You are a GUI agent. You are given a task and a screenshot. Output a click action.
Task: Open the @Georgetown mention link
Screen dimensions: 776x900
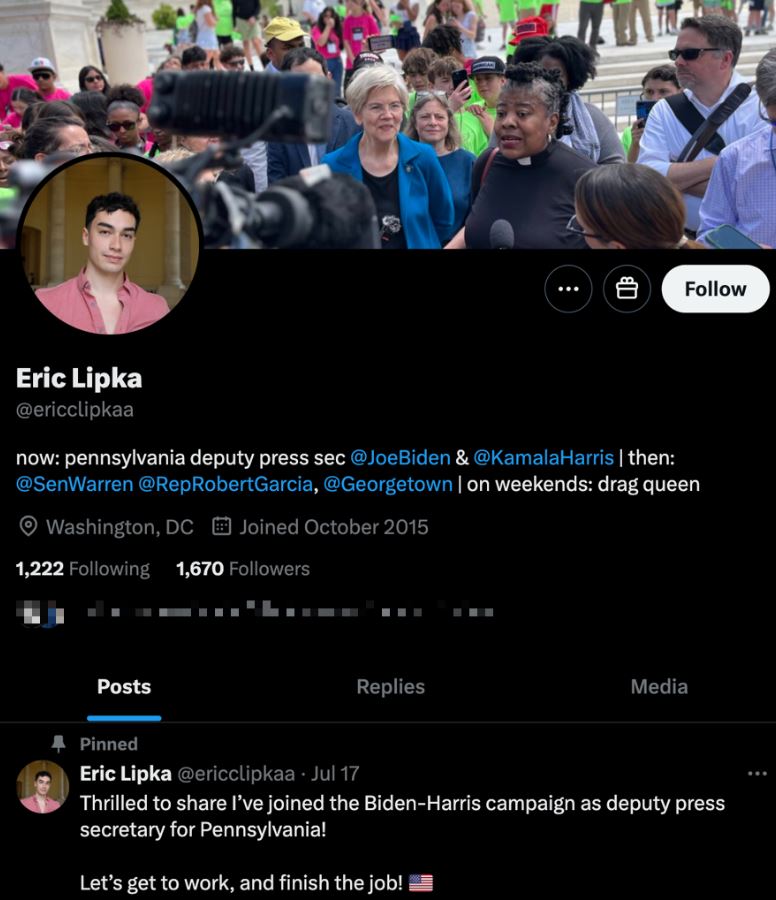click(x=388, y=484)
